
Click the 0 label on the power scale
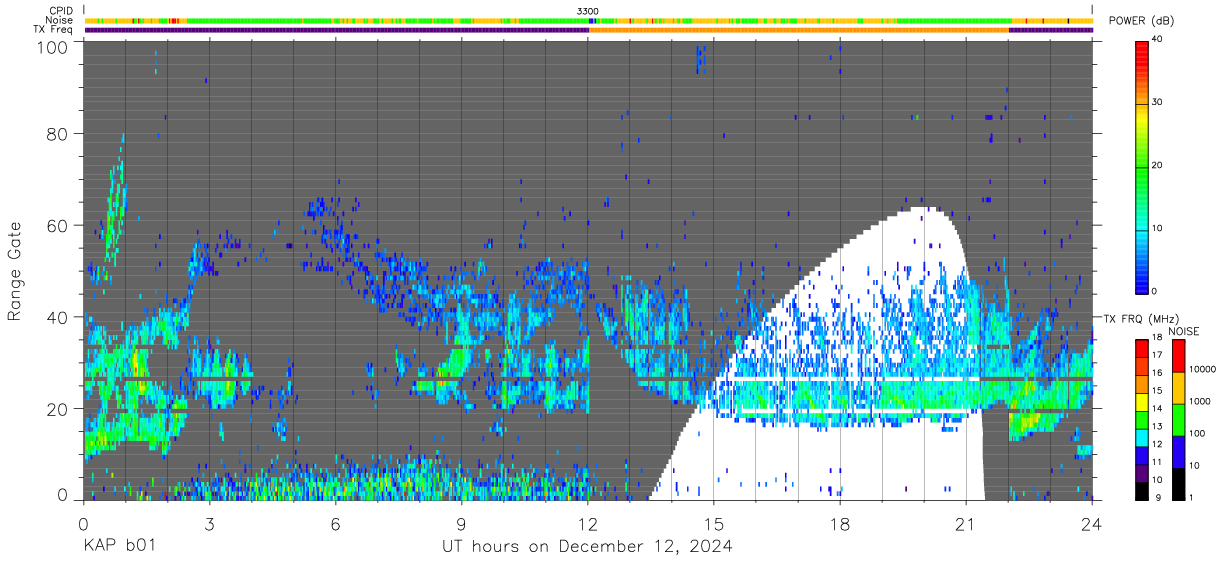click(1154, 291)
